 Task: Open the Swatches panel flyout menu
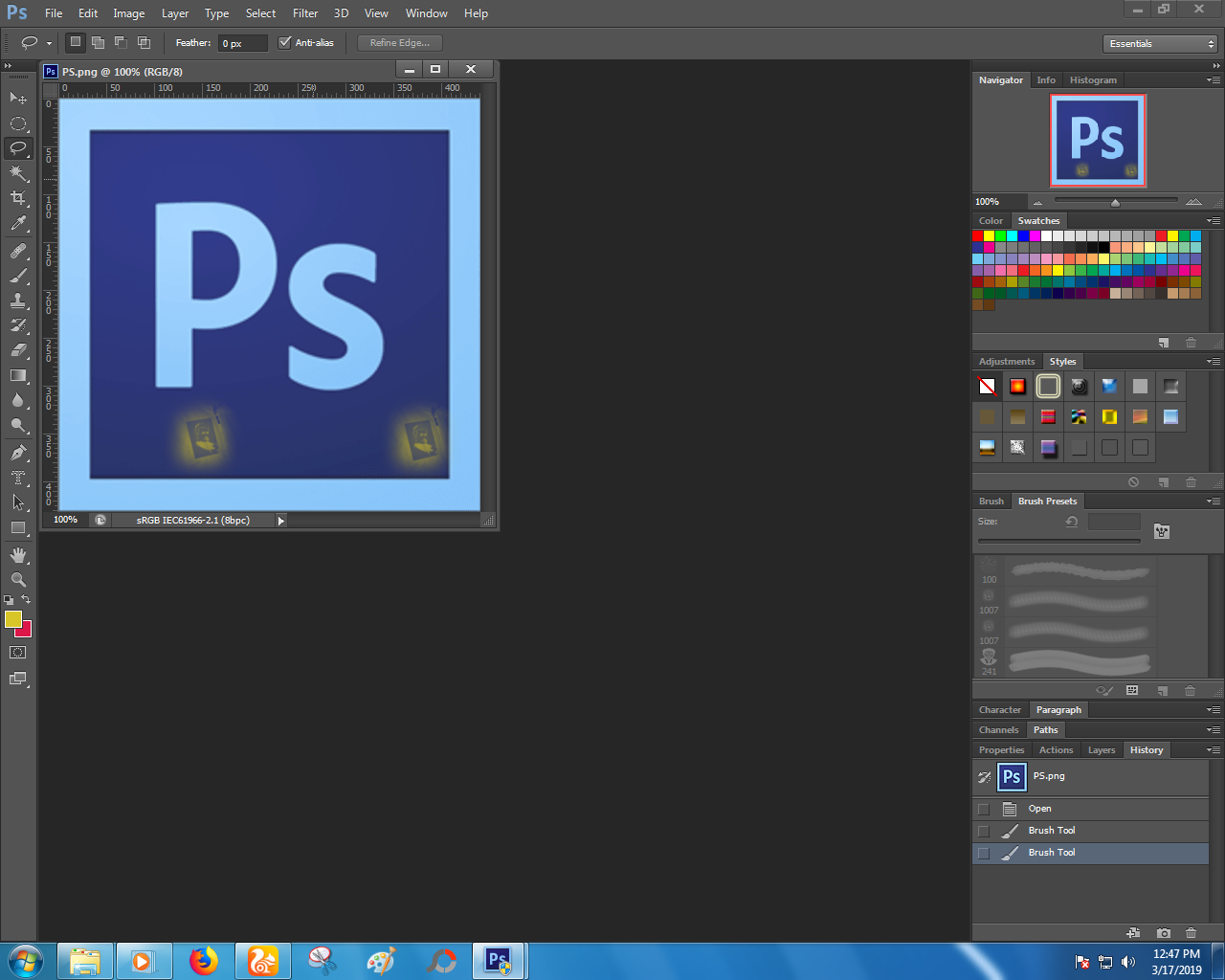pyautogui.click(x=1213, y=221)
